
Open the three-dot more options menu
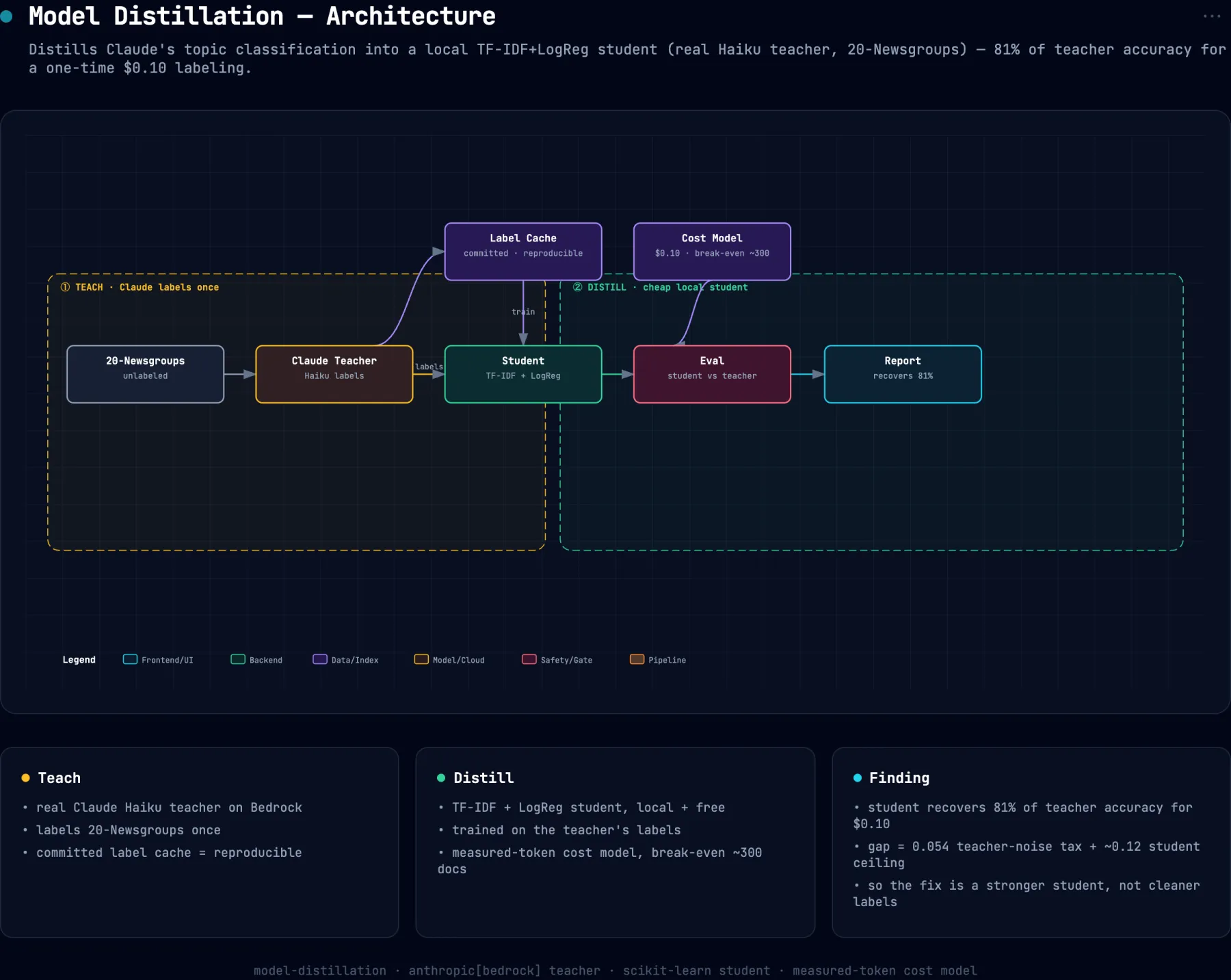pos(1212,16)
